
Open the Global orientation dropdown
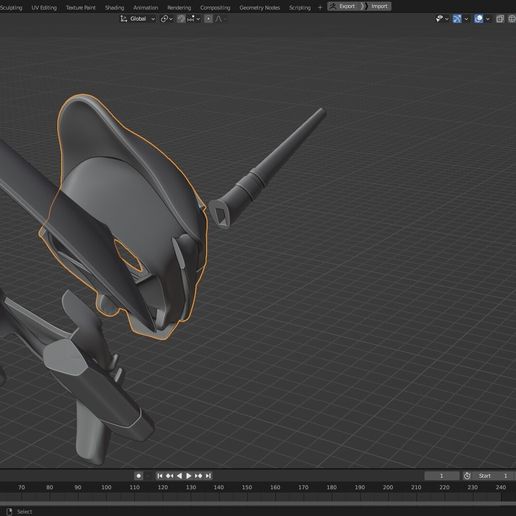point(142,19)
